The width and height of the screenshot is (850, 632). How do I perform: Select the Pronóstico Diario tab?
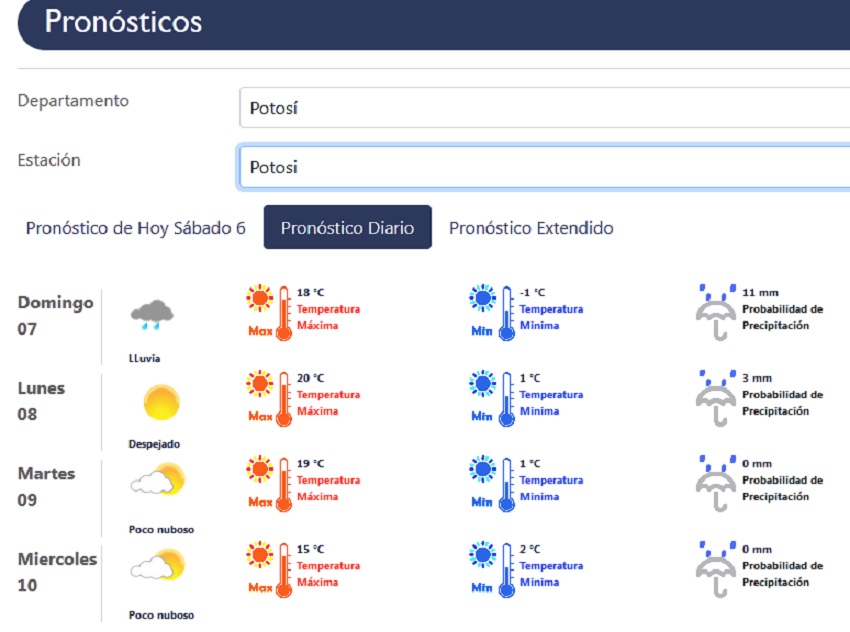pos(347,228)
